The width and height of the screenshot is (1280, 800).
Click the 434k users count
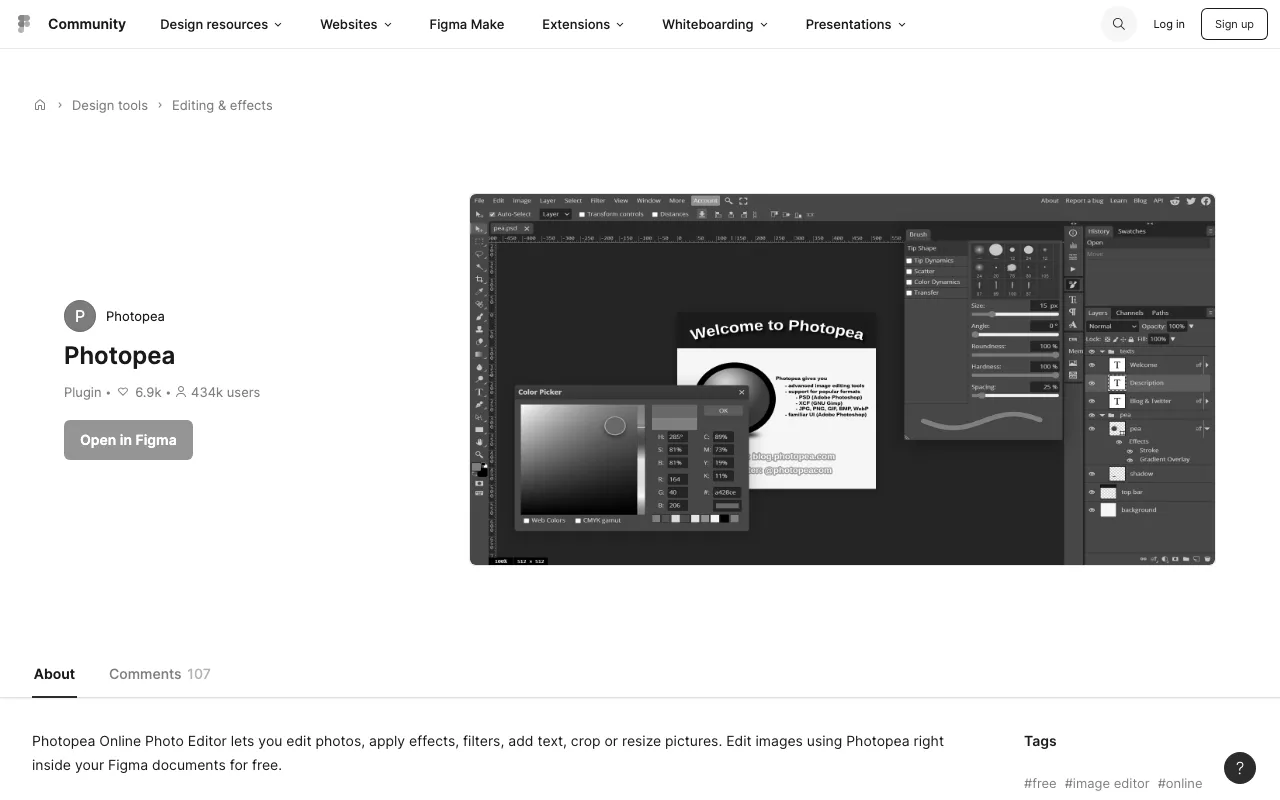pyautogui.click(x=217, y=392)
